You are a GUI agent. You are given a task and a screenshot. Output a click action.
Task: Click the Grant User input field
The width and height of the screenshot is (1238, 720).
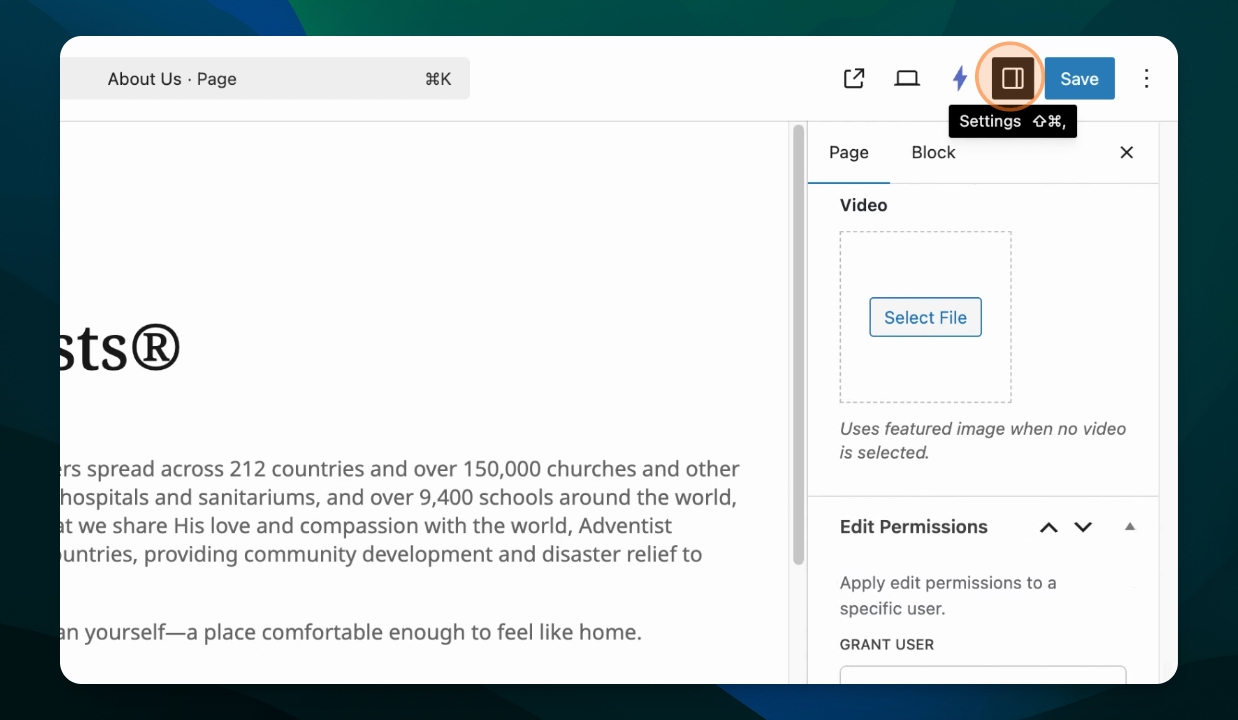click(982, 675)
